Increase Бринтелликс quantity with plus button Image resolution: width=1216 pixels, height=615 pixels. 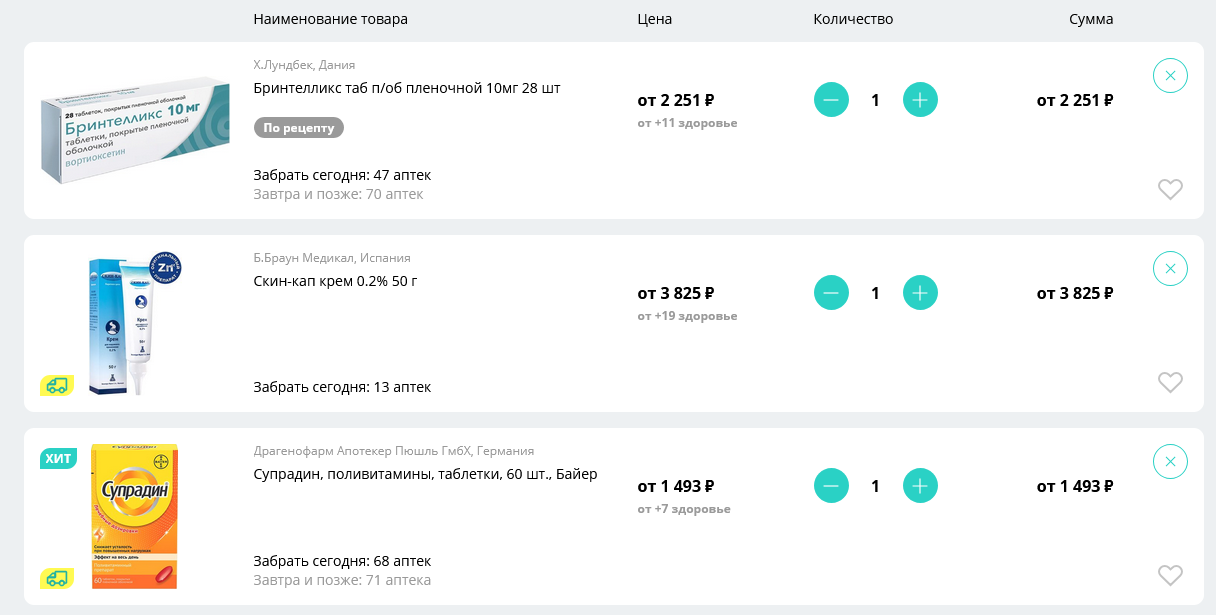(920, 100)
